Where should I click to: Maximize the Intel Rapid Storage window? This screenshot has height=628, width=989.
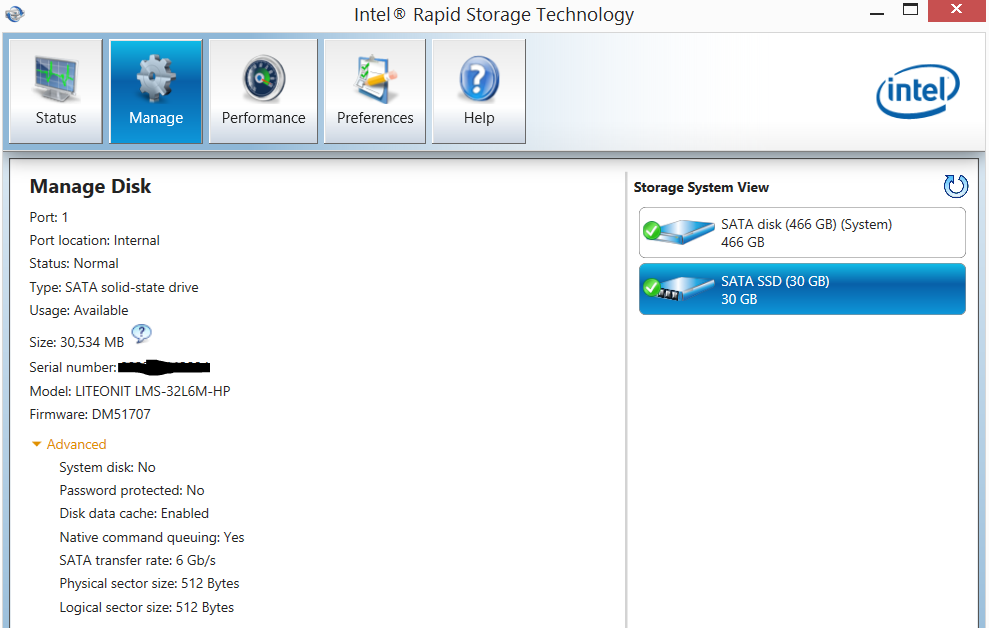[910, 10]
